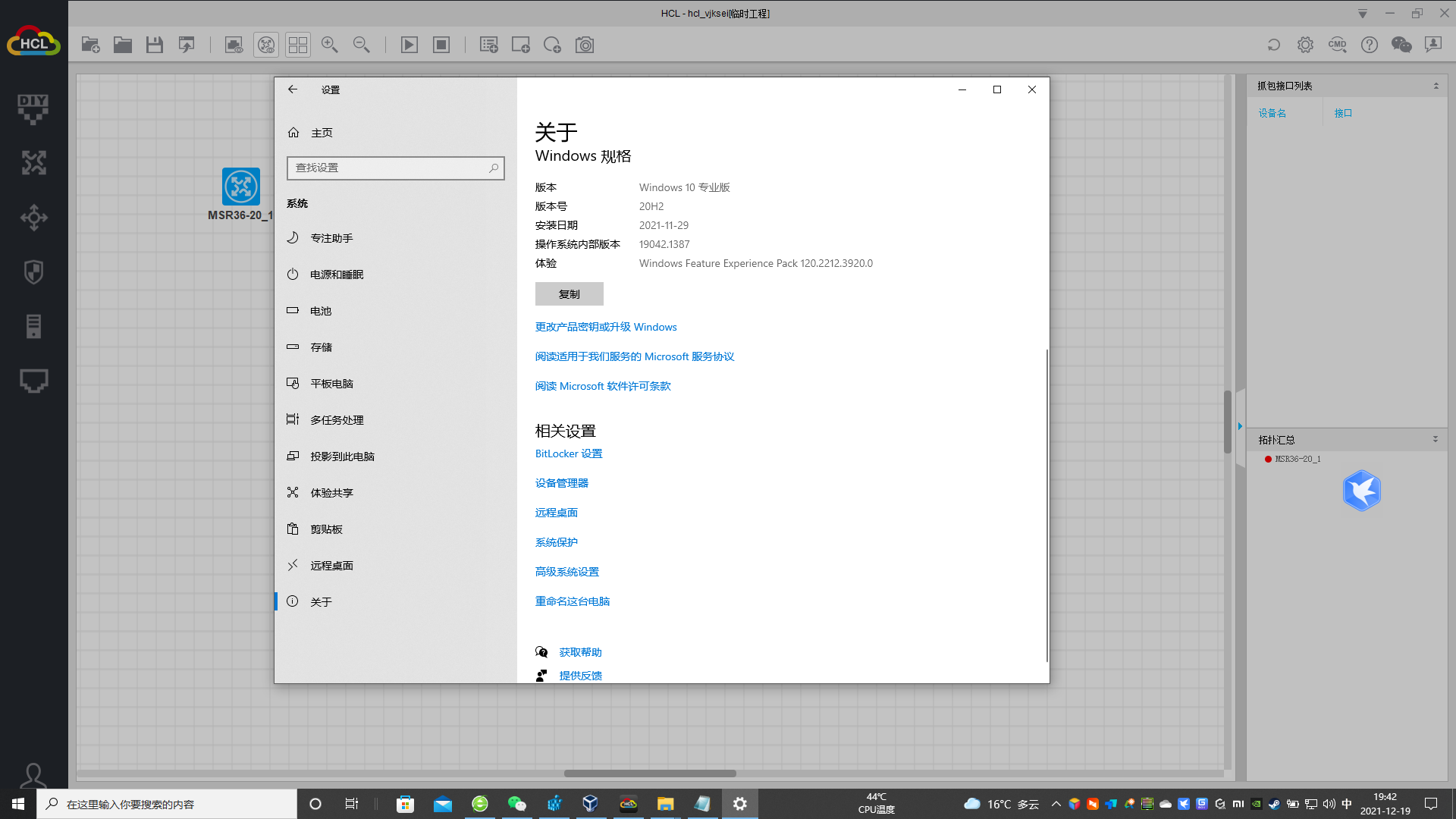
Task: Open 电源和睡眠 settings page
Action: coord(337,275)
